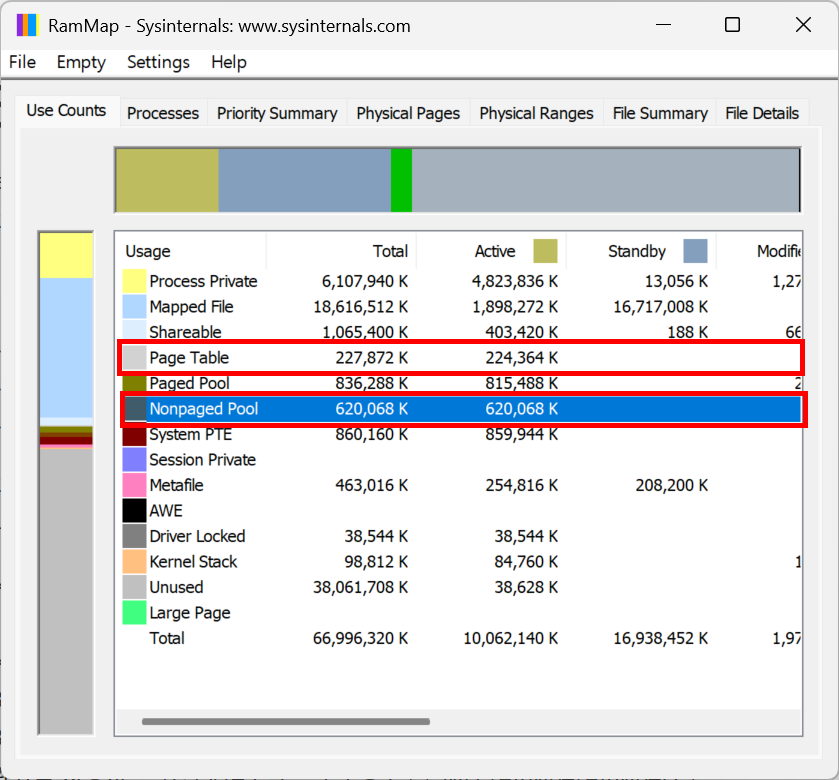
Task: Click the overall total 66,996,320 K
Action: click(360, 638)
